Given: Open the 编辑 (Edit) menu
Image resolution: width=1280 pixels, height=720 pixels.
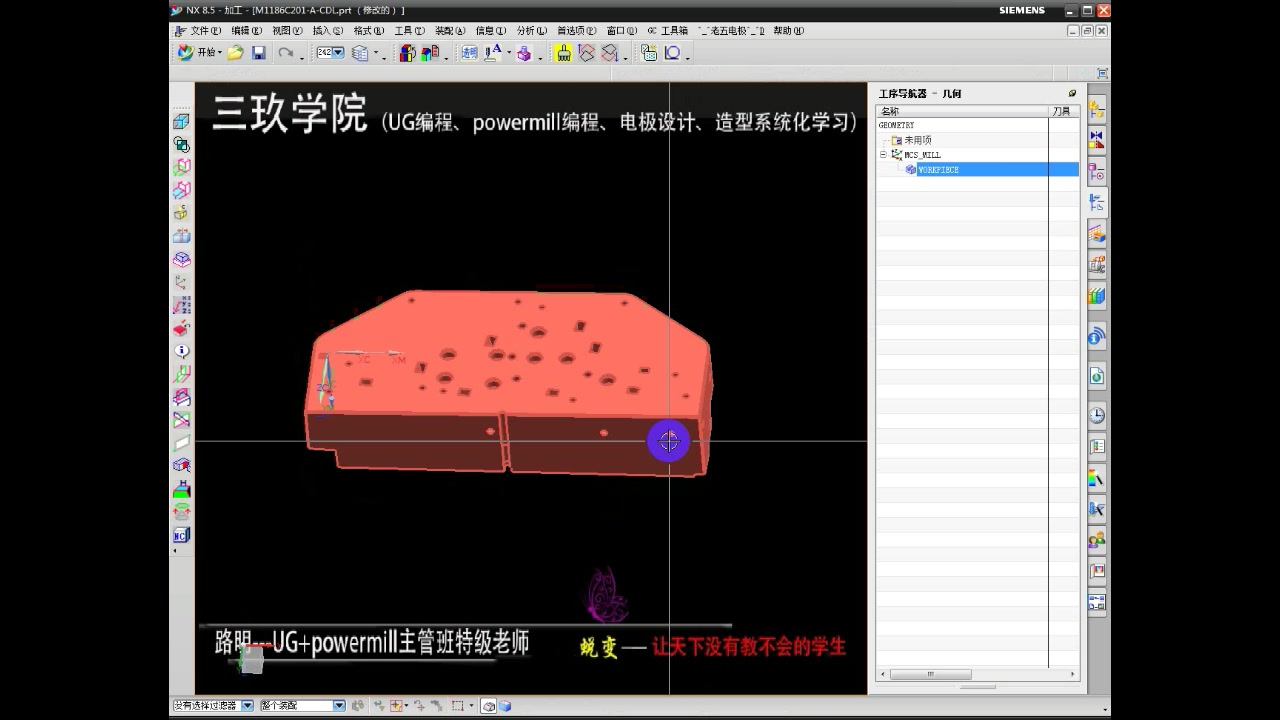Looking at the screenshot, I should pos(246,31).
